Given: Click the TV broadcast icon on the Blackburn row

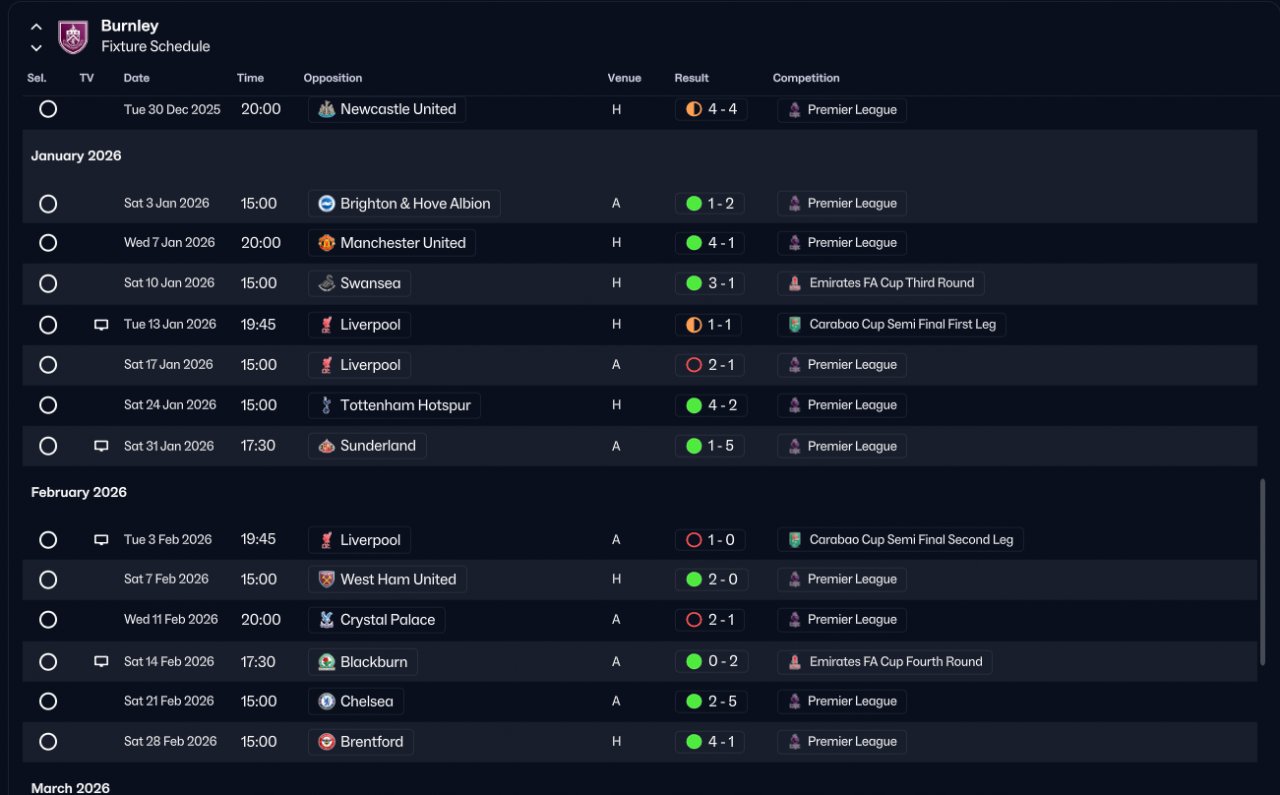Looking at the screenshot, I should (101, 662).
